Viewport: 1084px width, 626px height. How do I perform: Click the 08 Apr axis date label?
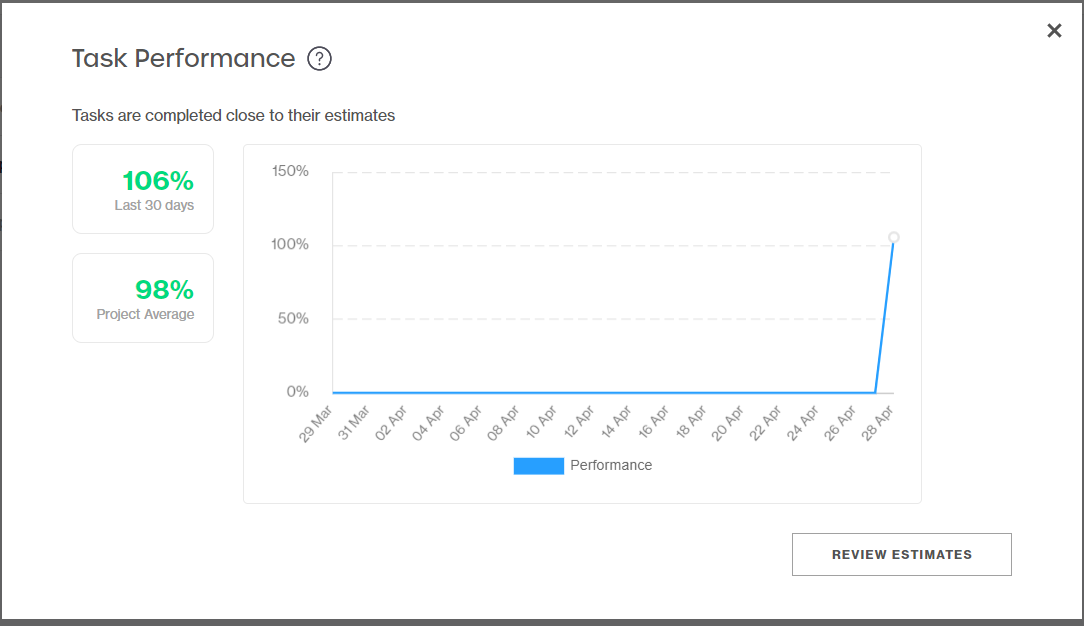pos(503,424)
